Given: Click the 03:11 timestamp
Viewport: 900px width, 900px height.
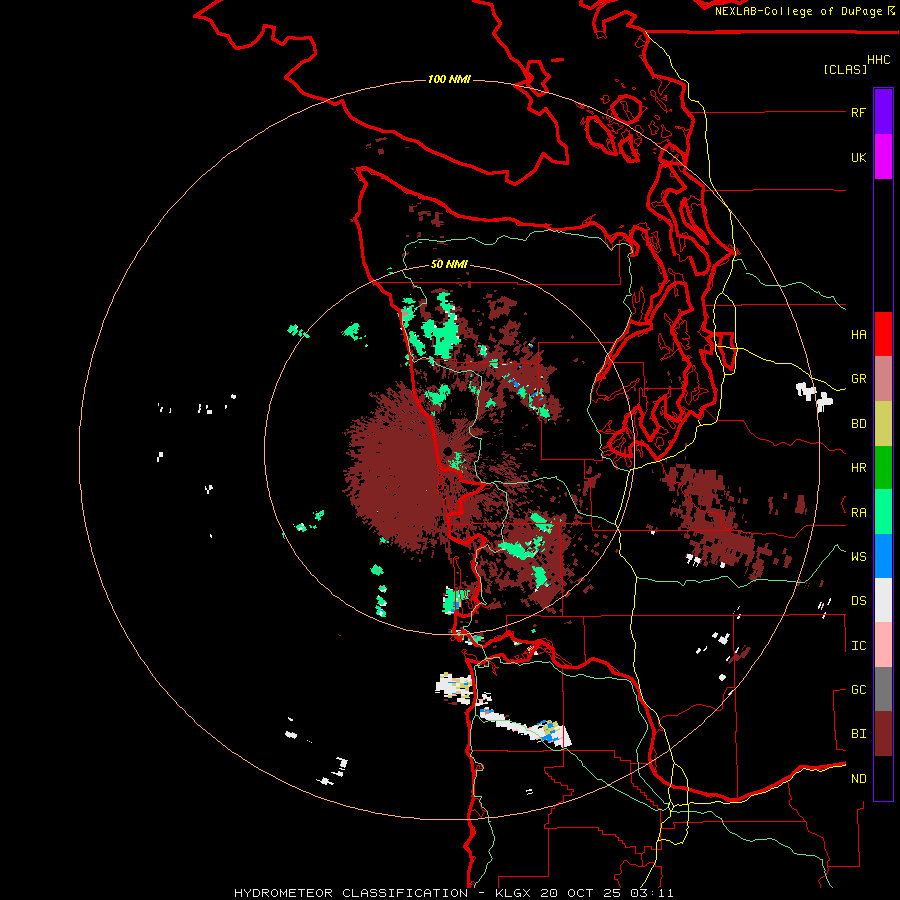Looking at the screenshot, I should click(651, 893).
